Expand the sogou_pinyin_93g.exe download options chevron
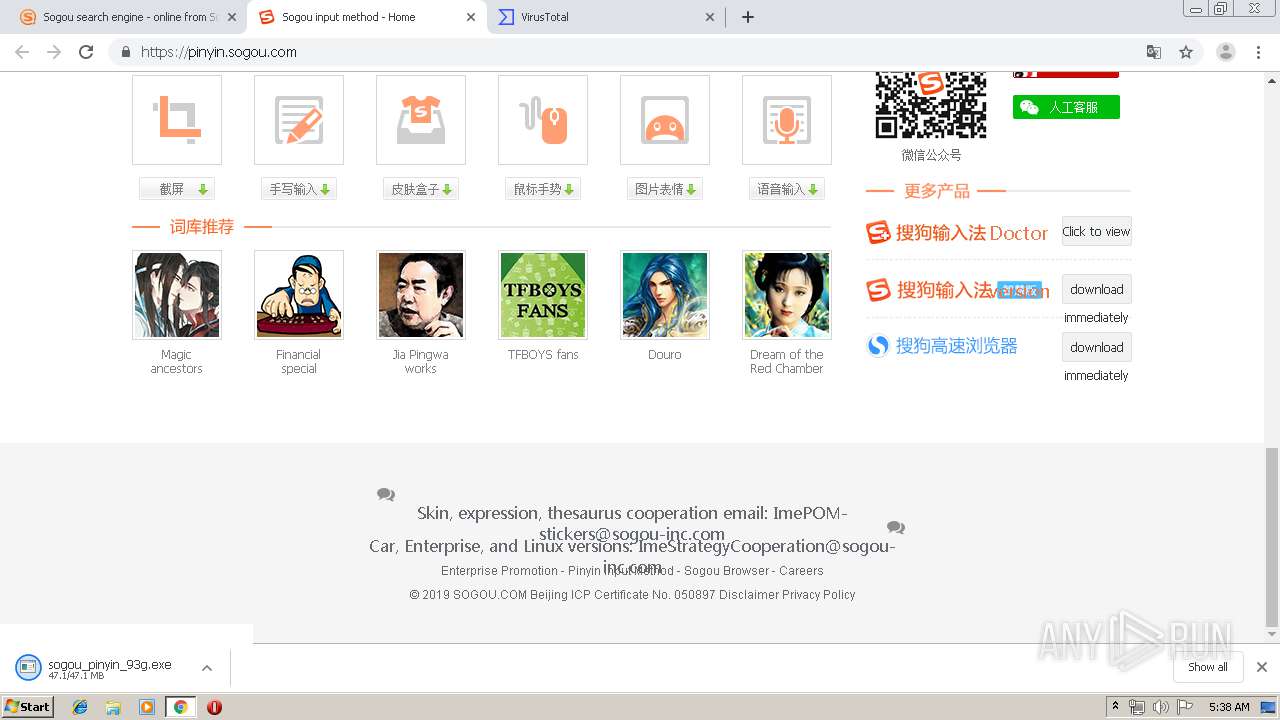 pyautogui.click(x=207, y=668)
